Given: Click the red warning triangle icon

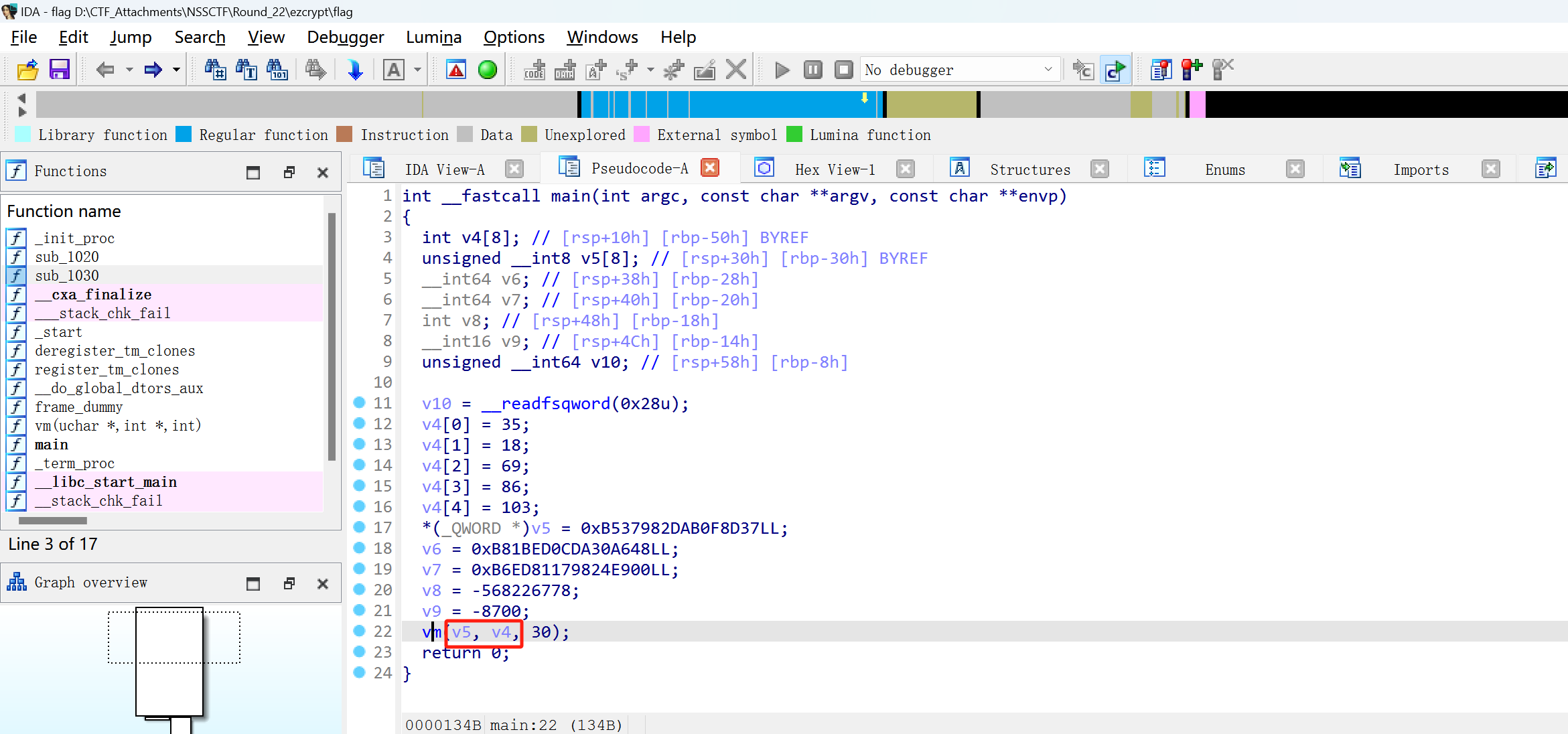Looking at the screenshot, I should (456, 70).
